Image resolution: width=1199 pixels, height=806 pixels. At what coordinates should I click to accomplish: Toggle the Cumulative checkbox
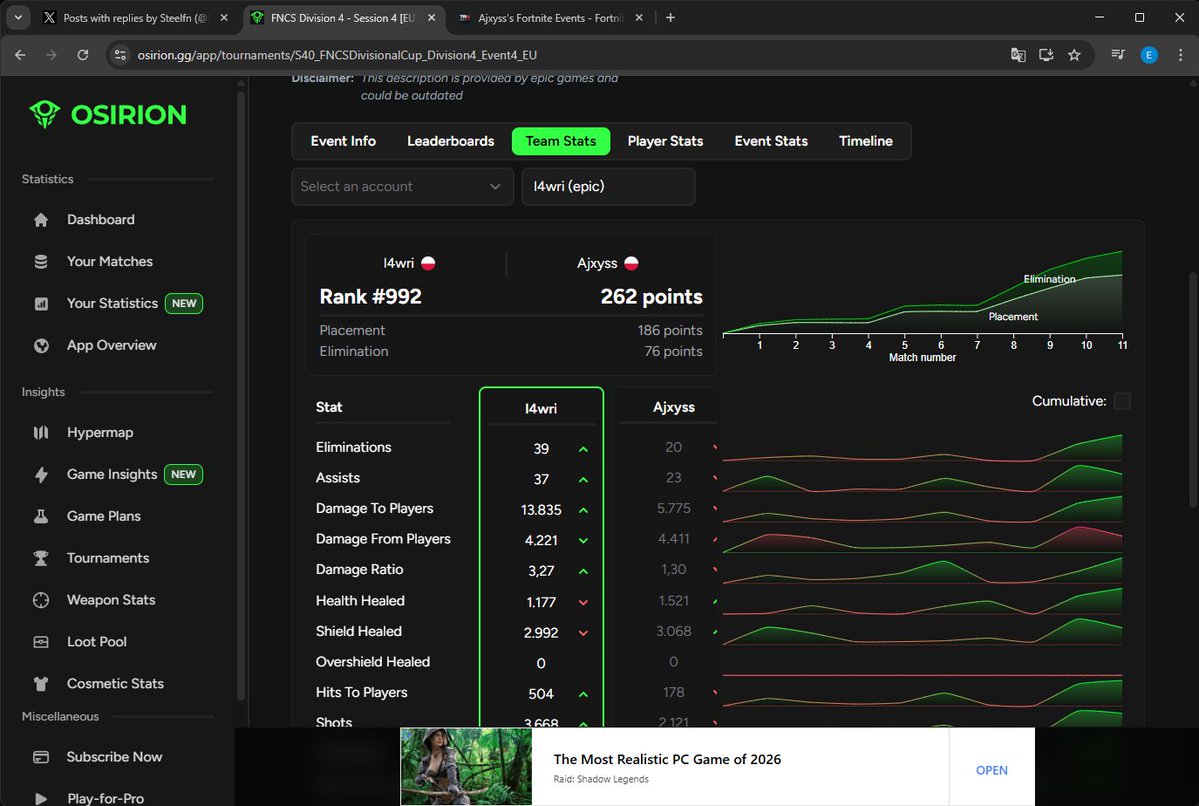(x=1122, y=401)
